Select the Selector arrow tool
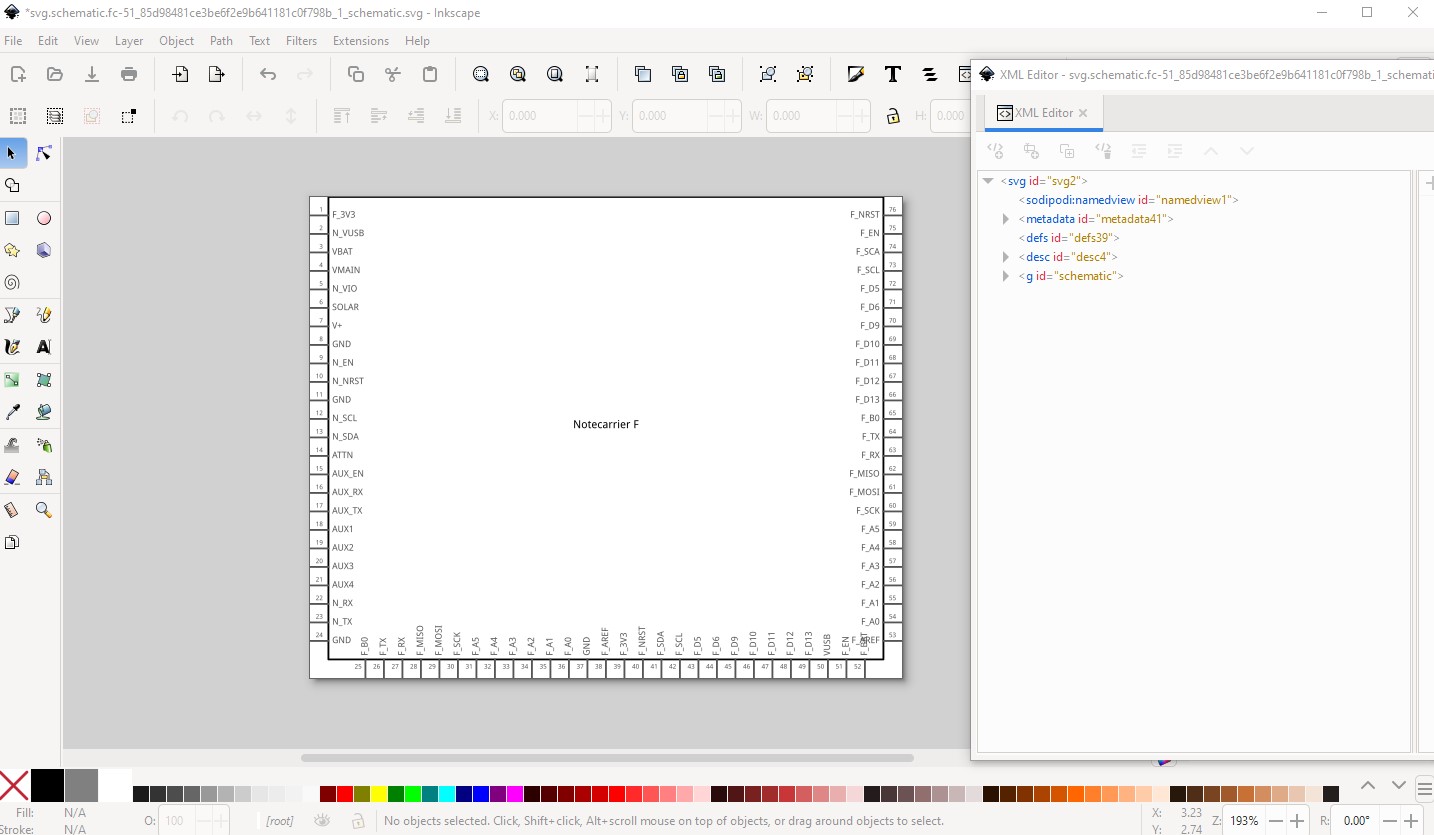 [x=12, y=153]
